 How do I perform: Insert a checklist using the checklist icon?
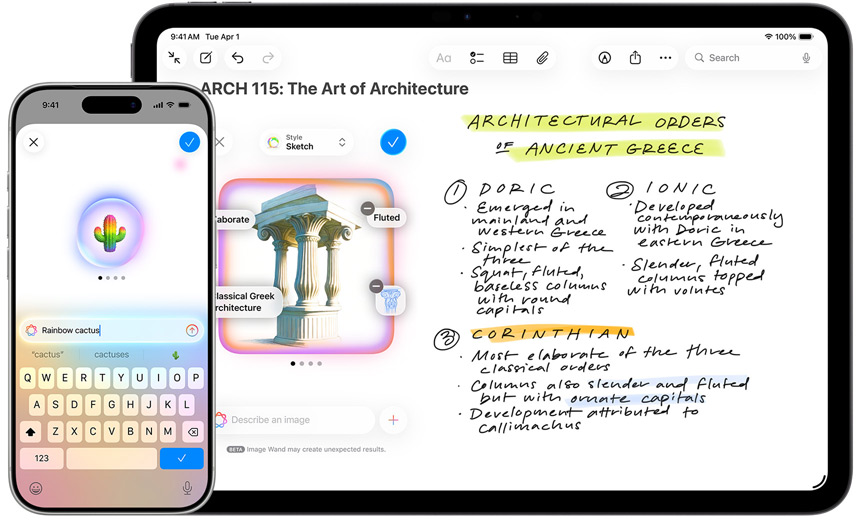coord(477,58)
